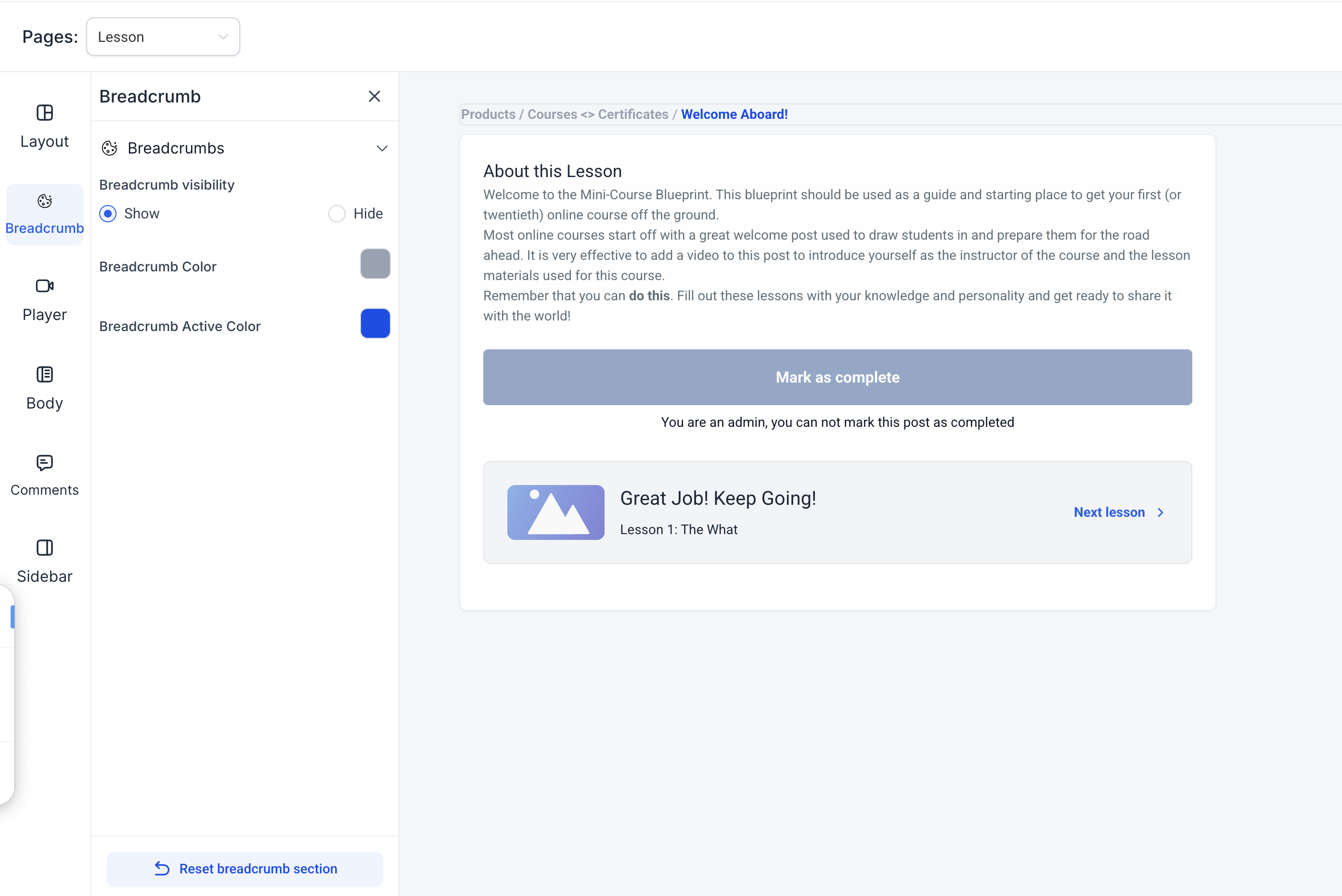The width and height of the screenshot is (1342, 896).
Task: Click the Products breadcrumb link
Action: pyautogui.click(x=488, y=115)
